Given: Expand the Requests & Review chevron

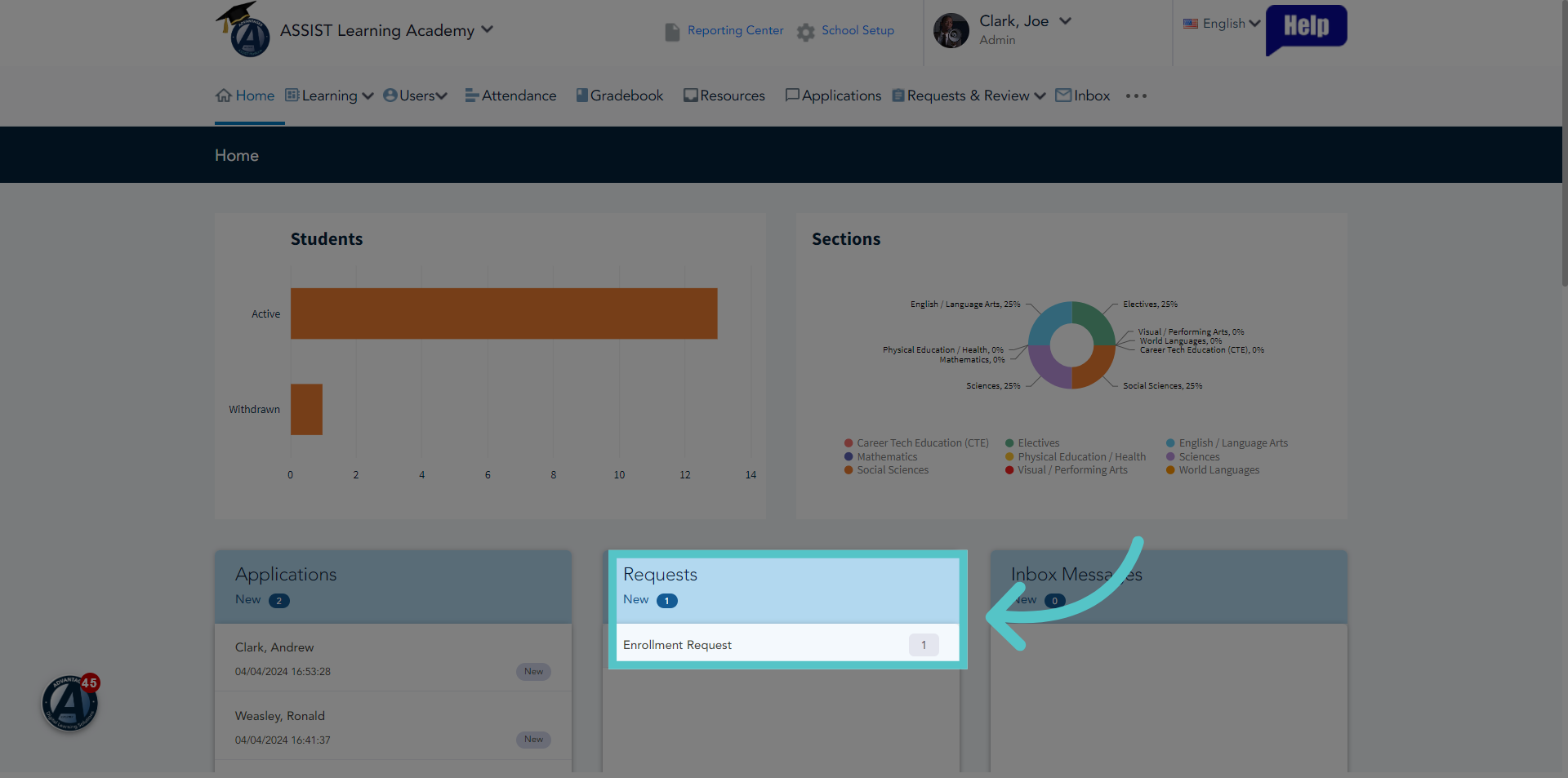Looking at the screenshot, I should coord(1040,96).
